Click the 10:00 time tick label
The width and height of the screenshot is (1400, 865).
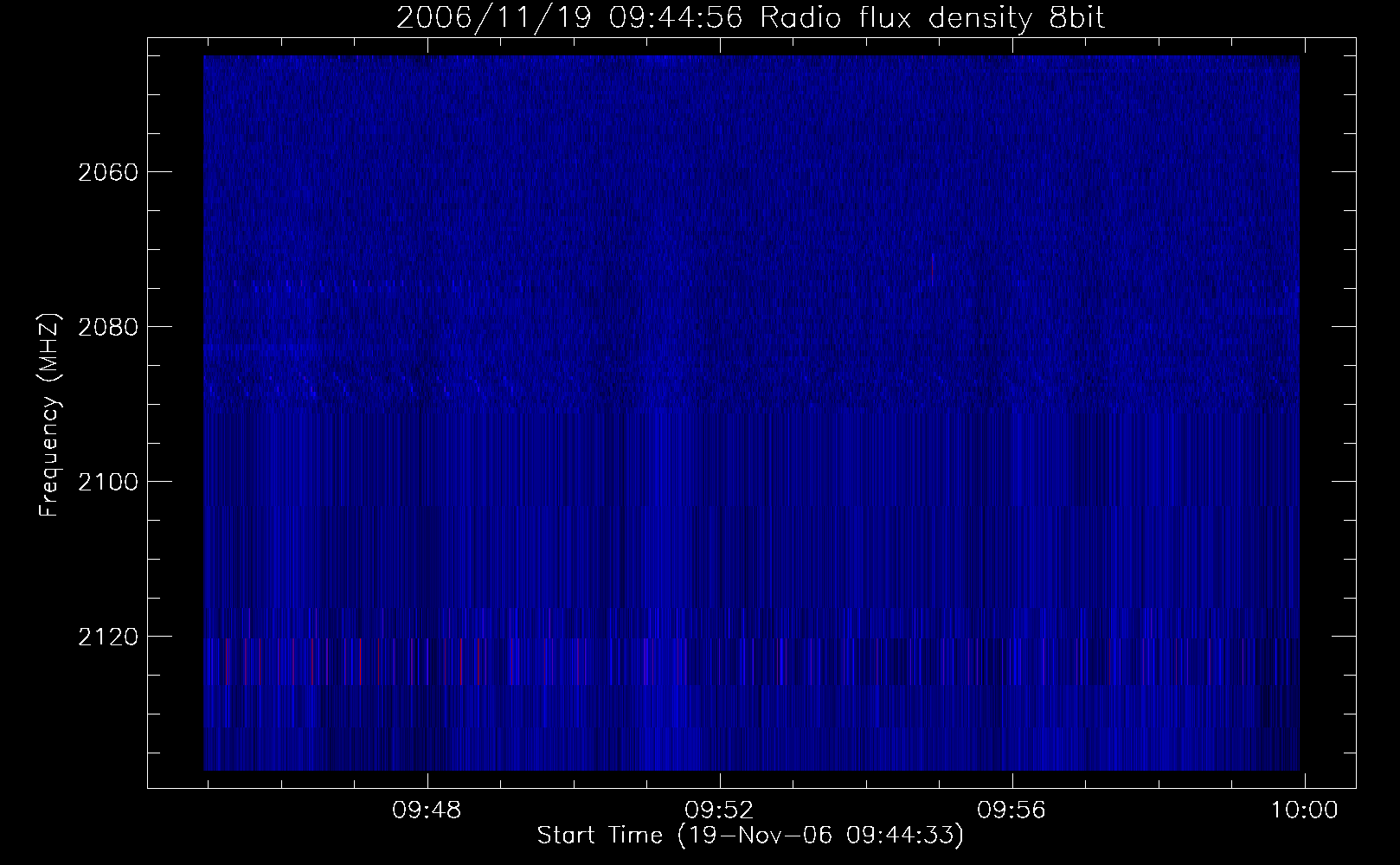point(1303,811)
